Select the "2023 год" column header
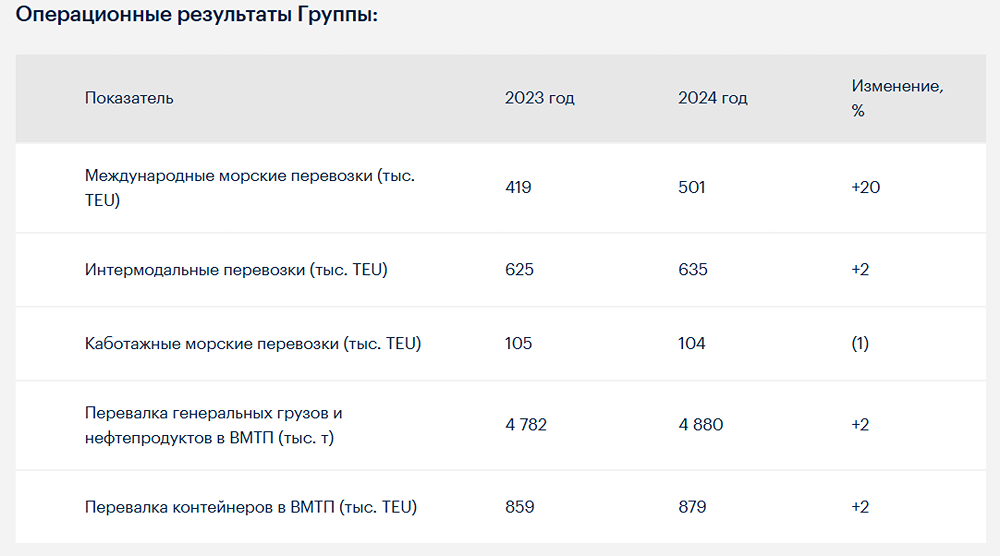The image size is (1000, 556). (540, 98)
